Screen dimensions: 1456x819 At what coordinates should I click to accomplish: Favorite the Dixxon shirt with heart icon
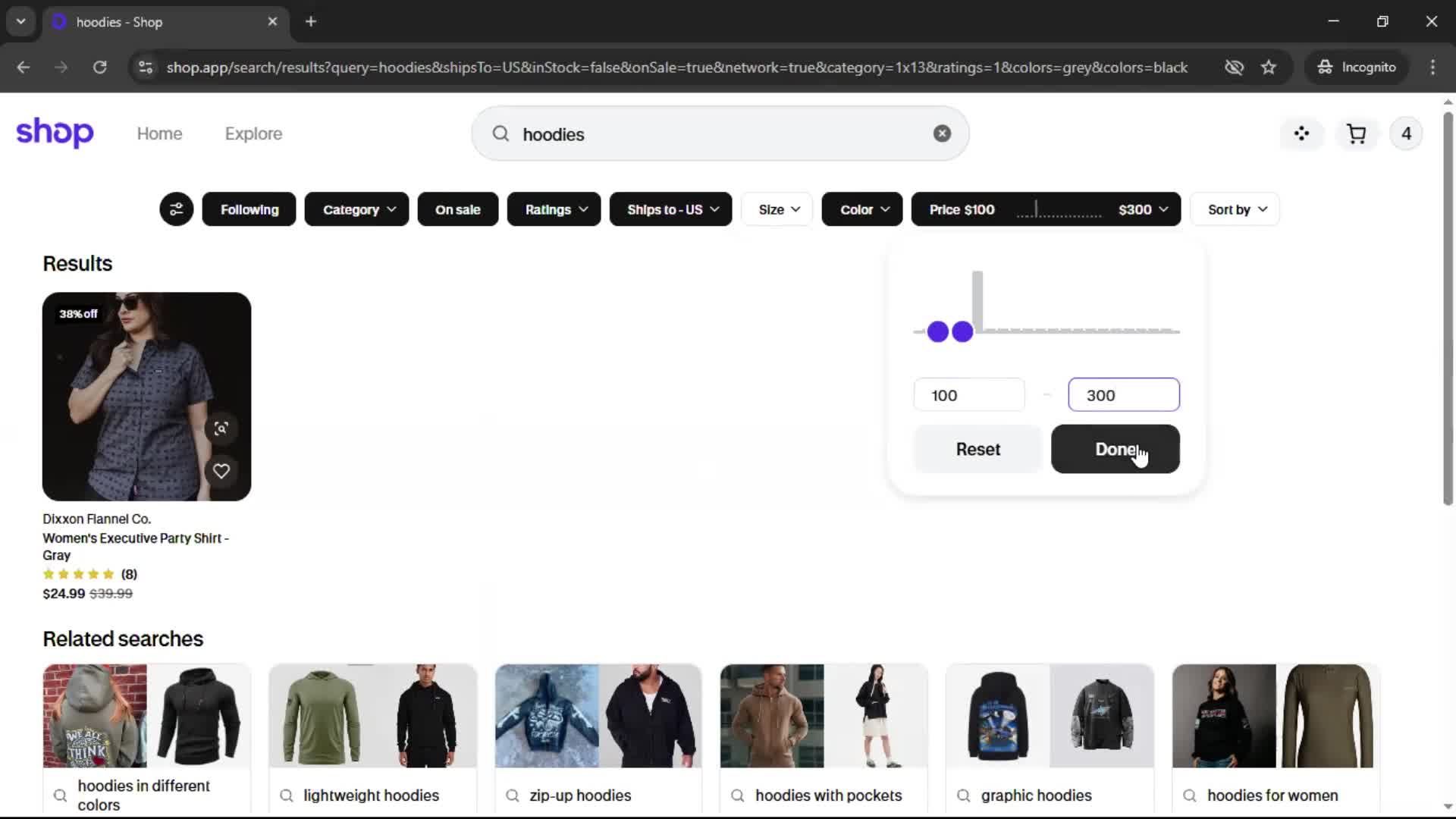[x=221, y=471]
